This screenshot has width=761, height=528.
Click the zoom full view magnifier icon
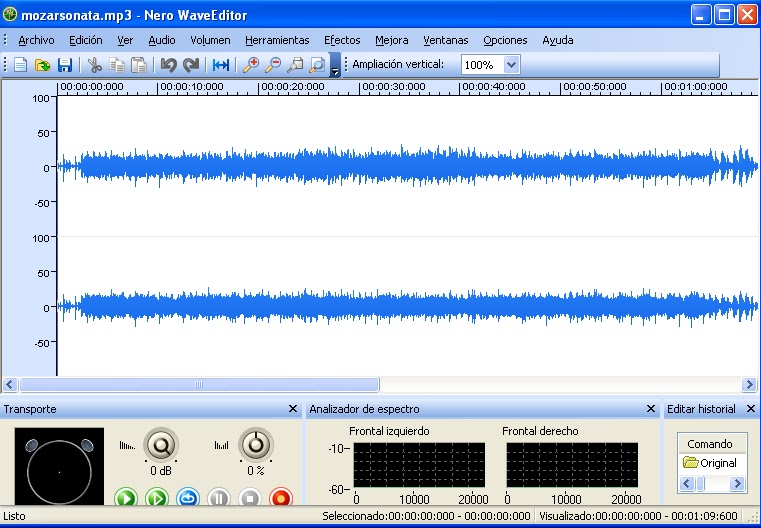317,65
